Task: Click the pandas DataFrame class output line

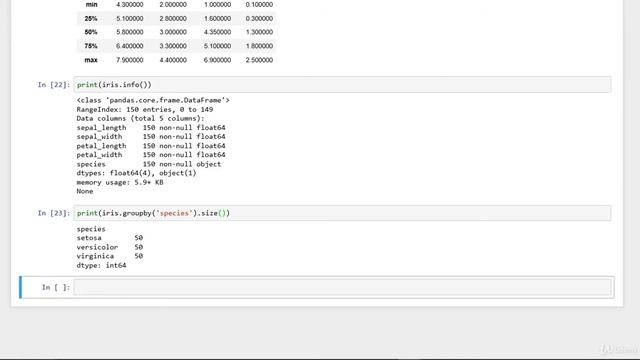Action: click(x=153, y=100)
